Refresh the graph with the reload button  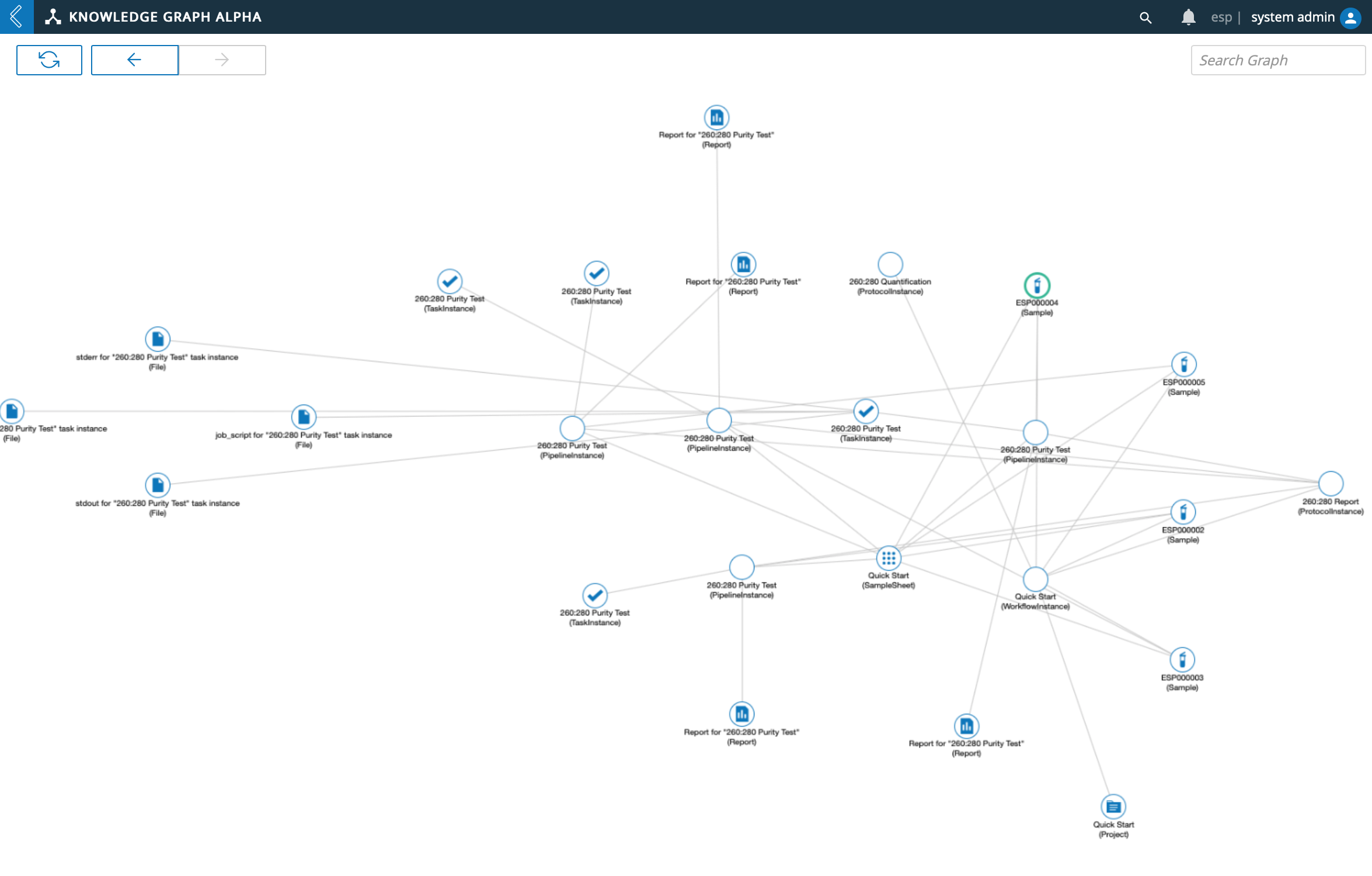point(49,60)
